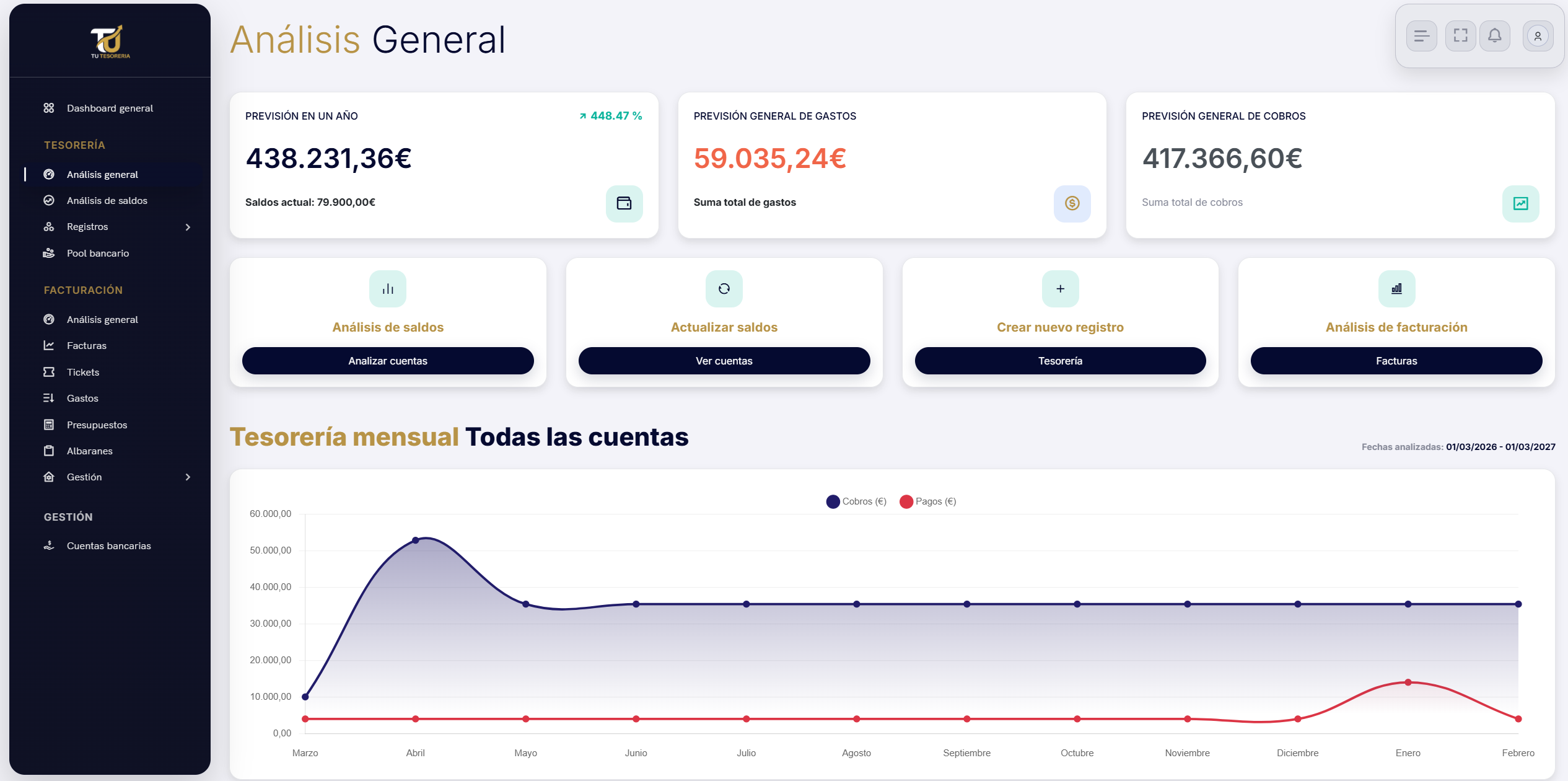Go to Análisis de saldos menu item

tap(107, 200)
